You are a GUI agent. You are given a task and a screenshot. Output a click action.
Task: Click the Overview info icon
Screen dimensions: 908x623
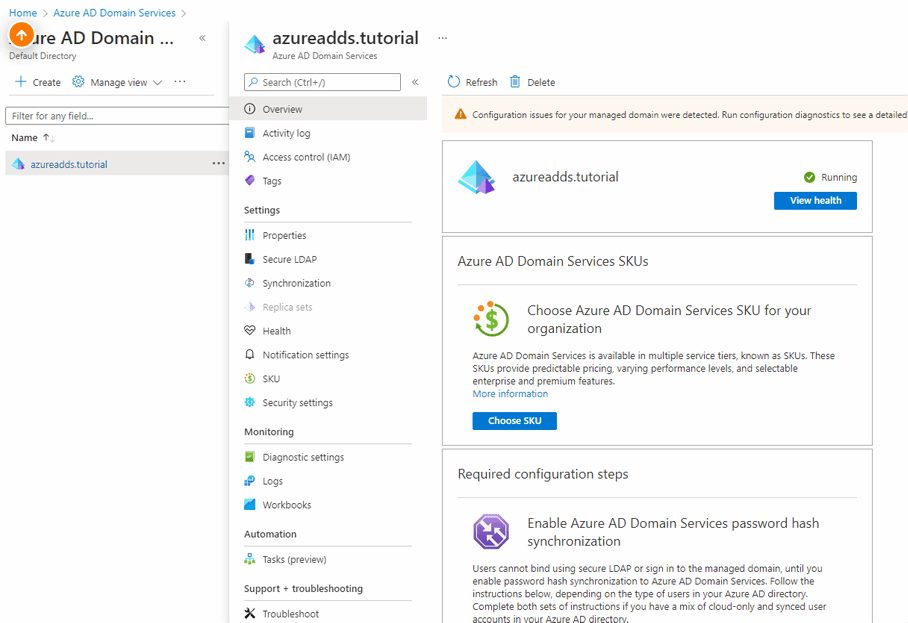click(x=250, y=109)
